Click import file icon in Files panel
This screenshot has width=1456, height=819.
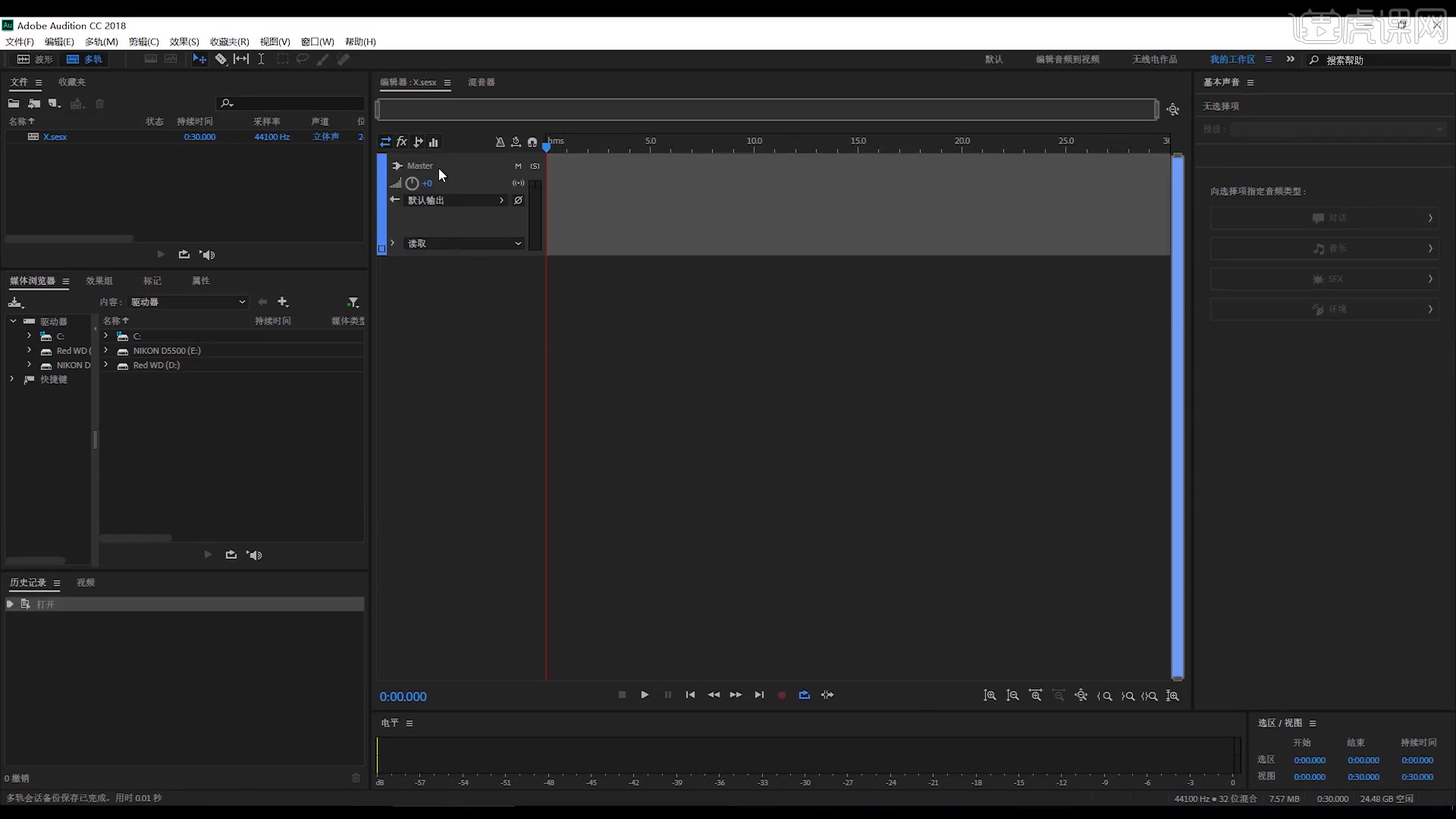34,103
